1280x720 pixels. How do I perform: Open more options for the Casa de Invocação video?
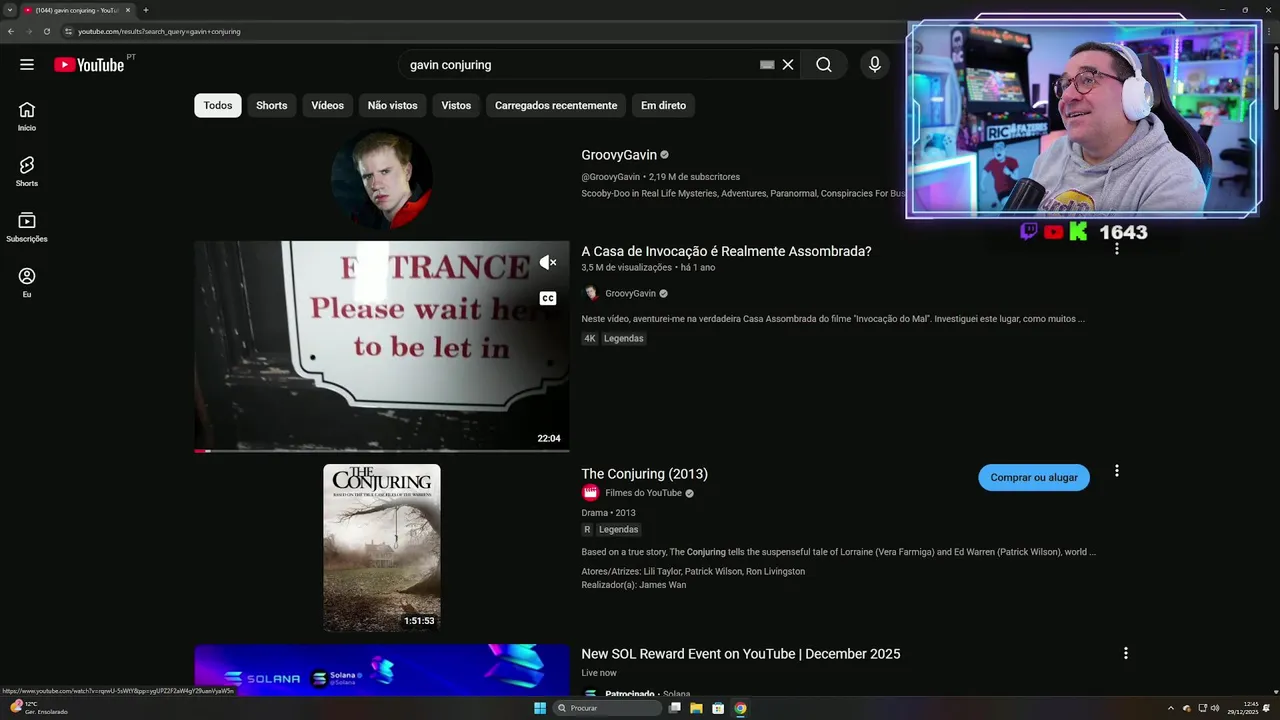[x=1117, y=248]
